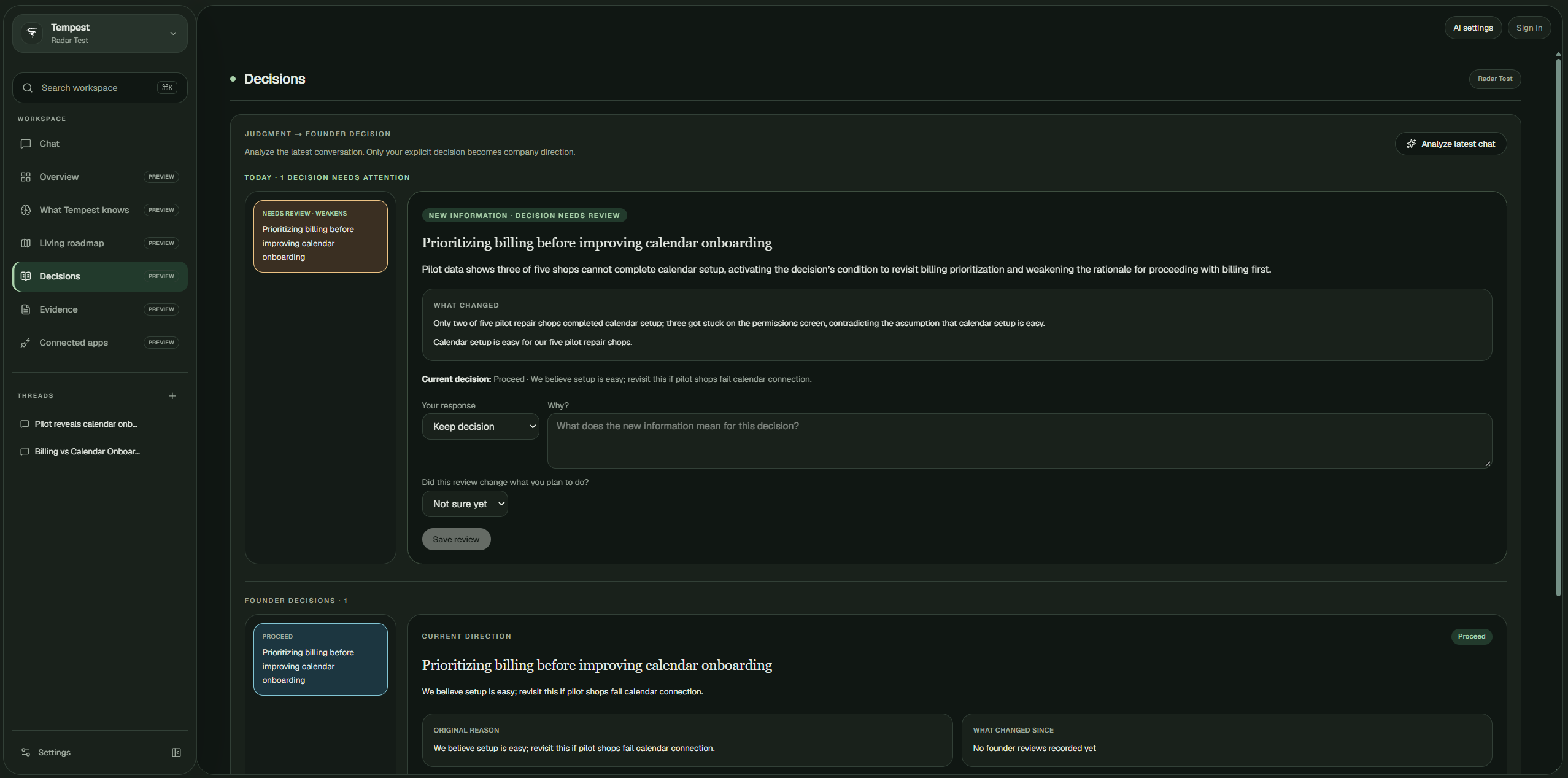Click the Settings sliders icon
The width and height of the screenshot is (1568, 778).
26,752
